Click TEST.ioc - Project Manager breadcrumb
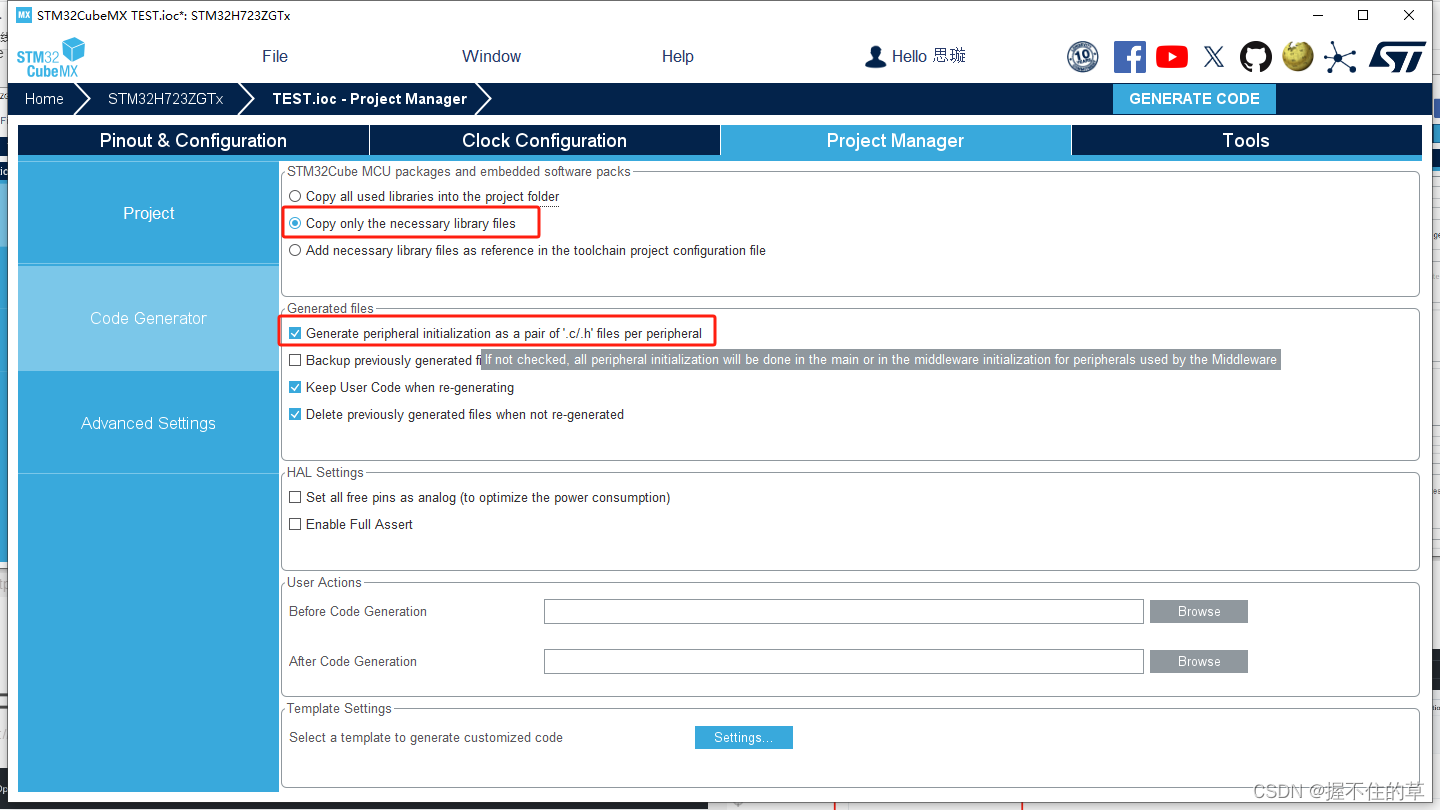Viewport: 1440px width, 810px height. pos(370,99)
